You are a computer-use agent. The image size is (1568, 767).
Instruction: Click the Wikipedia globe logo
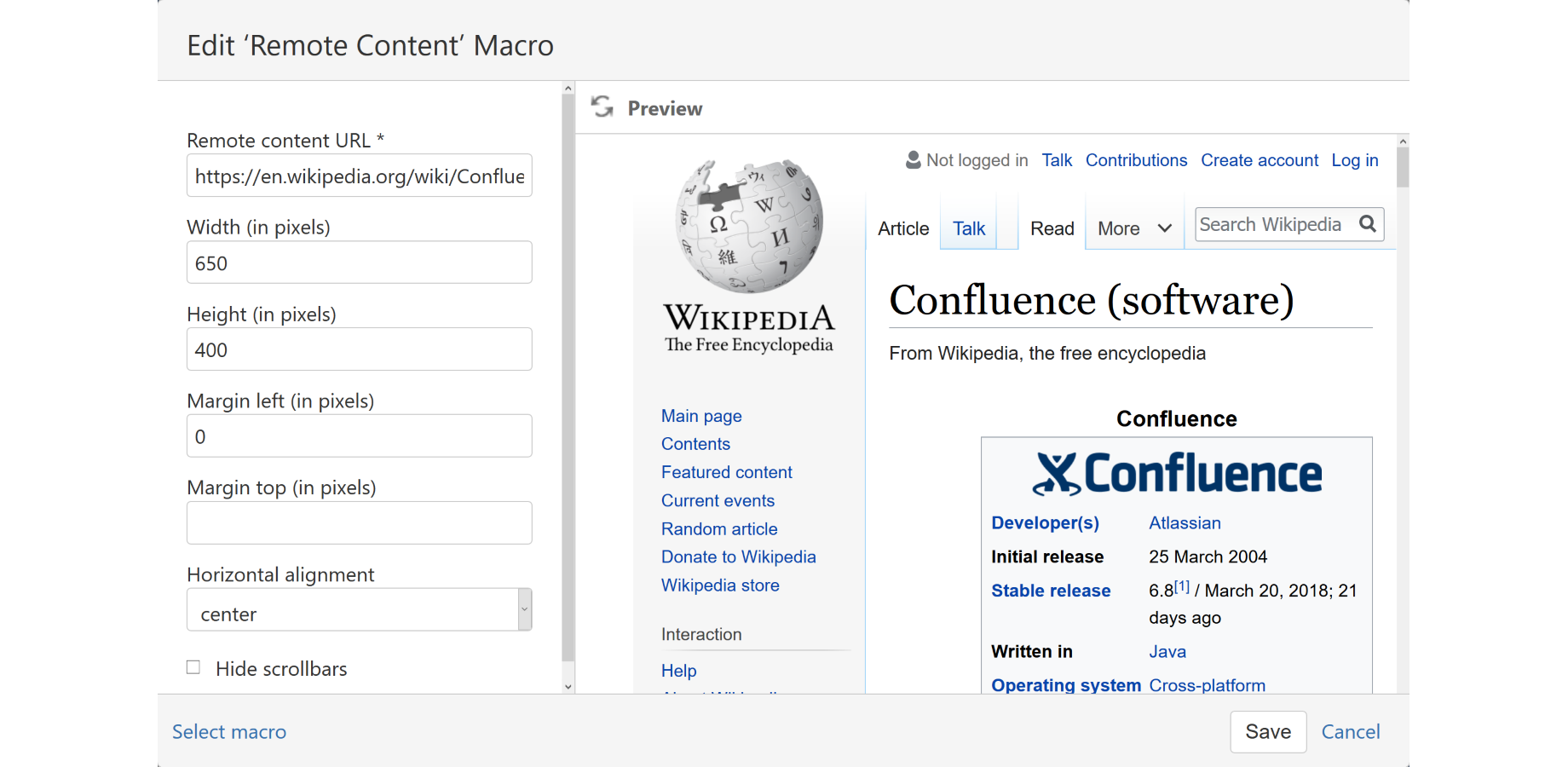[749, 226]
